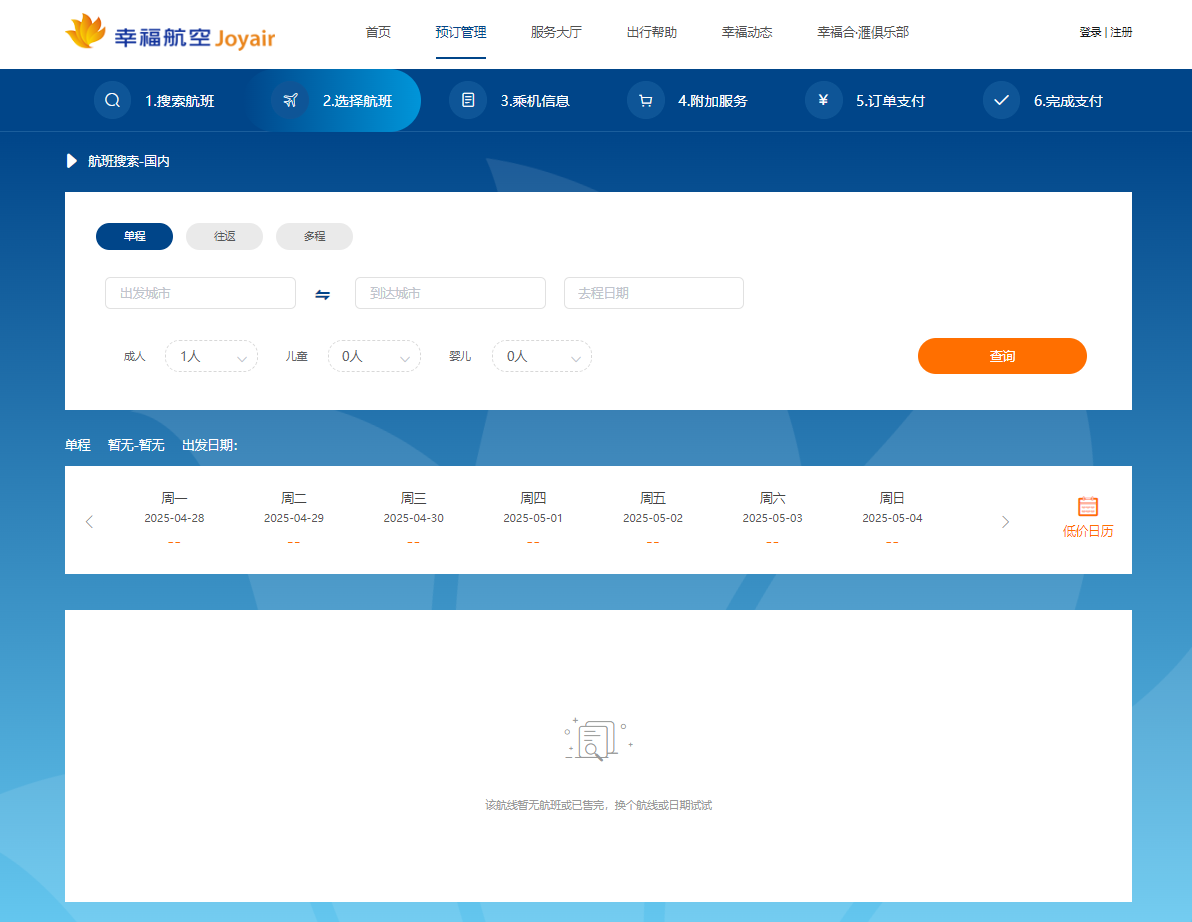The height and width of the screenshot is (922, 1192).
Task: Click step 2.选择航班 label
Action: (x=357, y=101)
